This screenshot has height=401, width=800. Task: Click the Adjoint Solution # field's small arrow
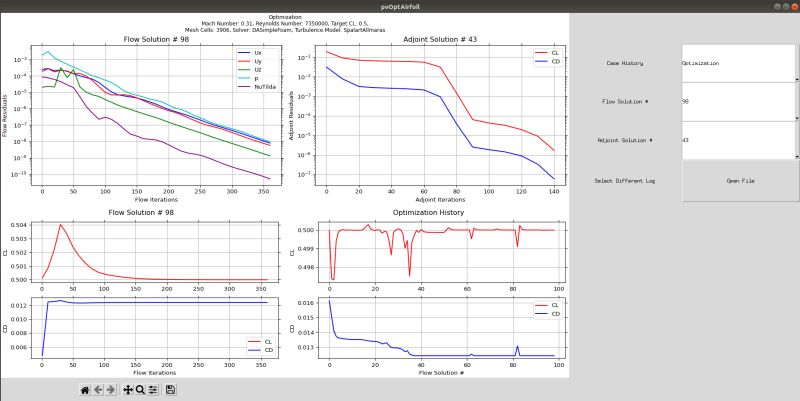pos(797,156)
